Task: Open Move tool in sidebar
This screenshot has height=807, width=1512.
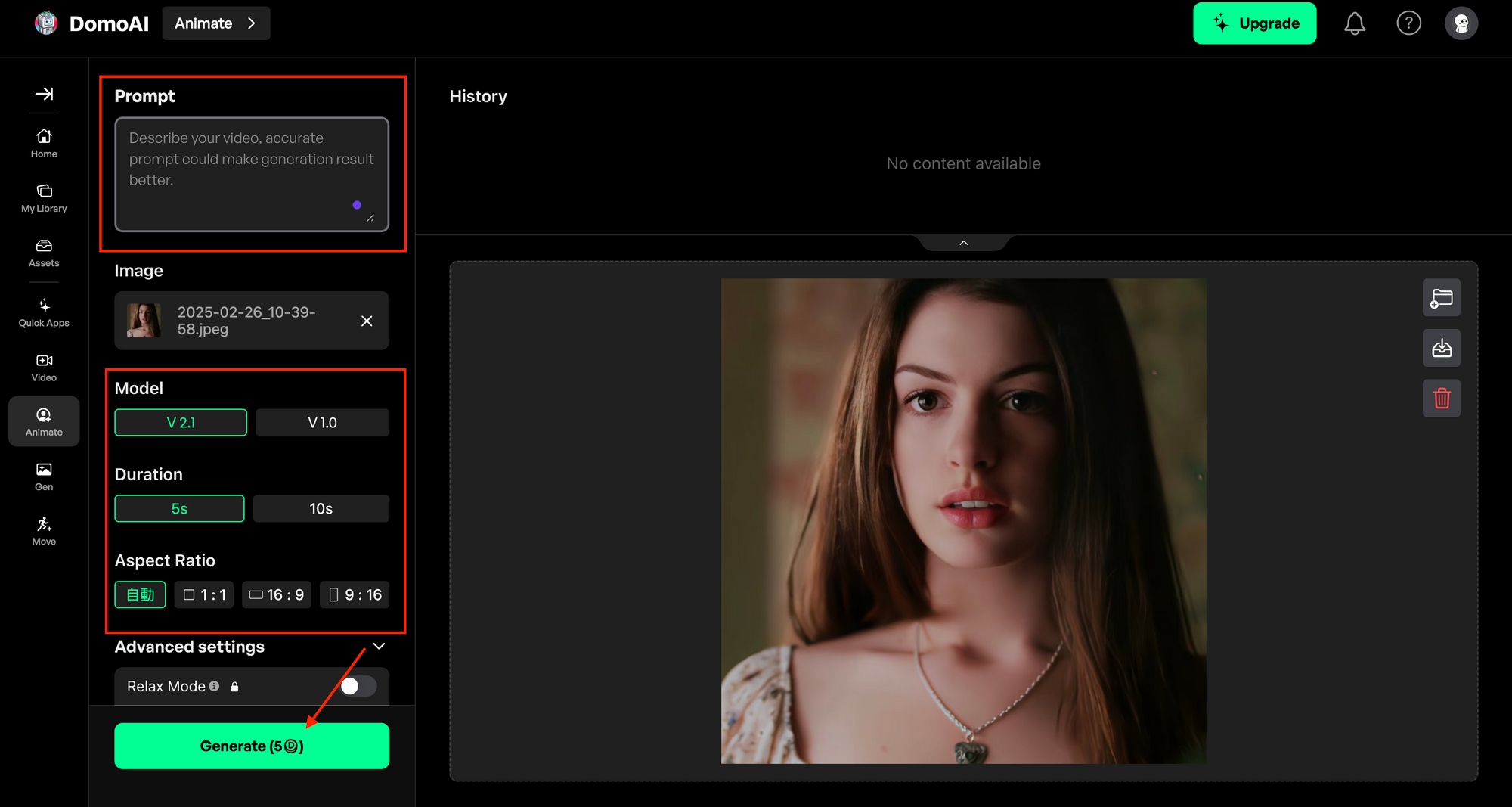Action: point(44,531)
